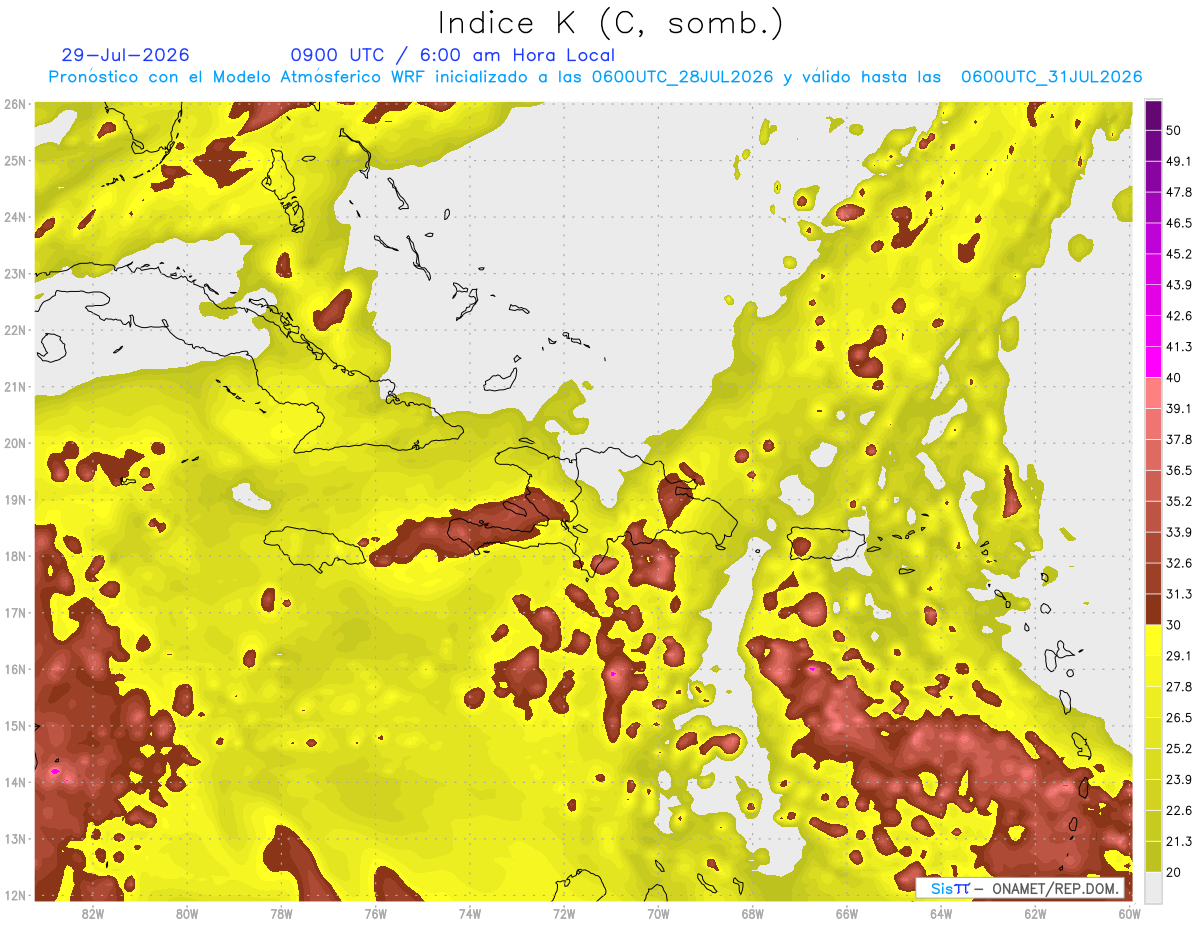Click color bar label '46.5'

click(1178, 223)
